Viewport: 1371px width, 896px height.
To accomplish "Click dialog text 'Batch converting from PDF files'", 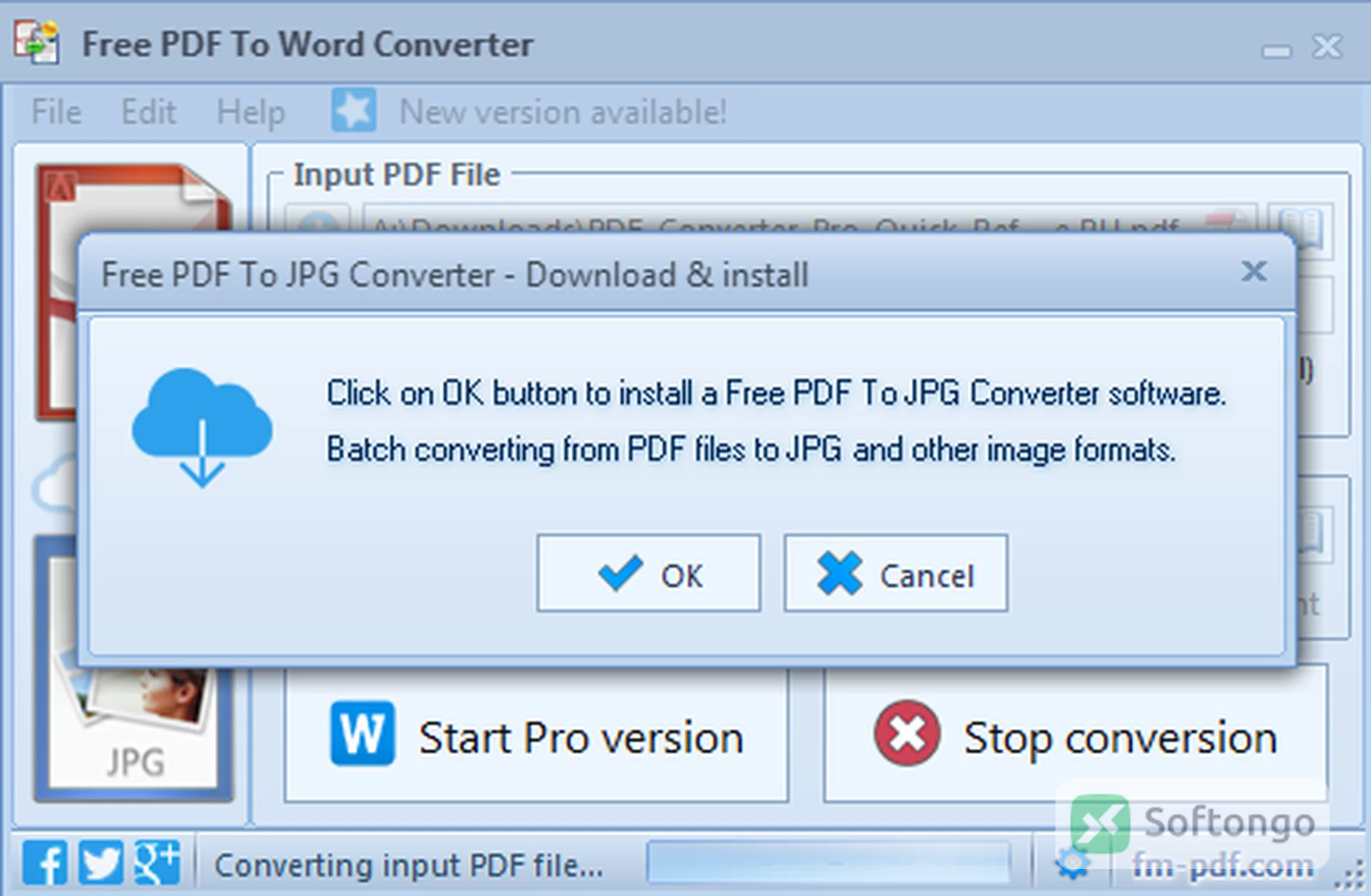I will click(x=536, y=450).
